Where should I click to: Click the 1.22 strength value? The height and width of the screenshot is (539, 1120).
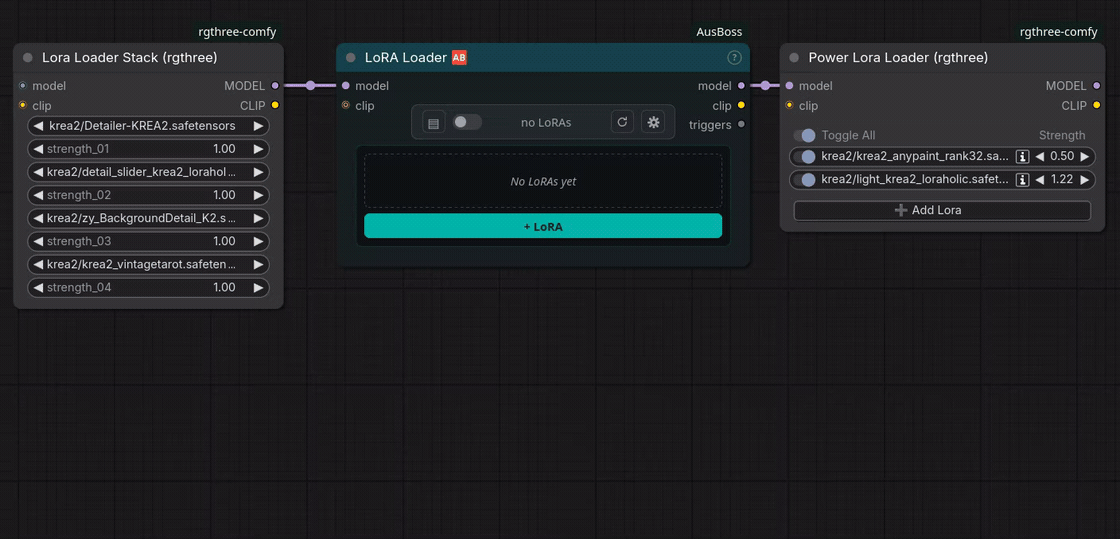point(1062,179)
